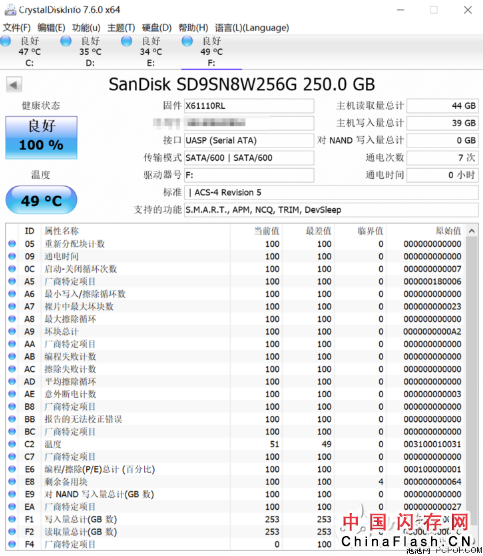Click status dot for attribute AA row
Image resolution: width=483 pixels, height=556 pixels.
12,344
